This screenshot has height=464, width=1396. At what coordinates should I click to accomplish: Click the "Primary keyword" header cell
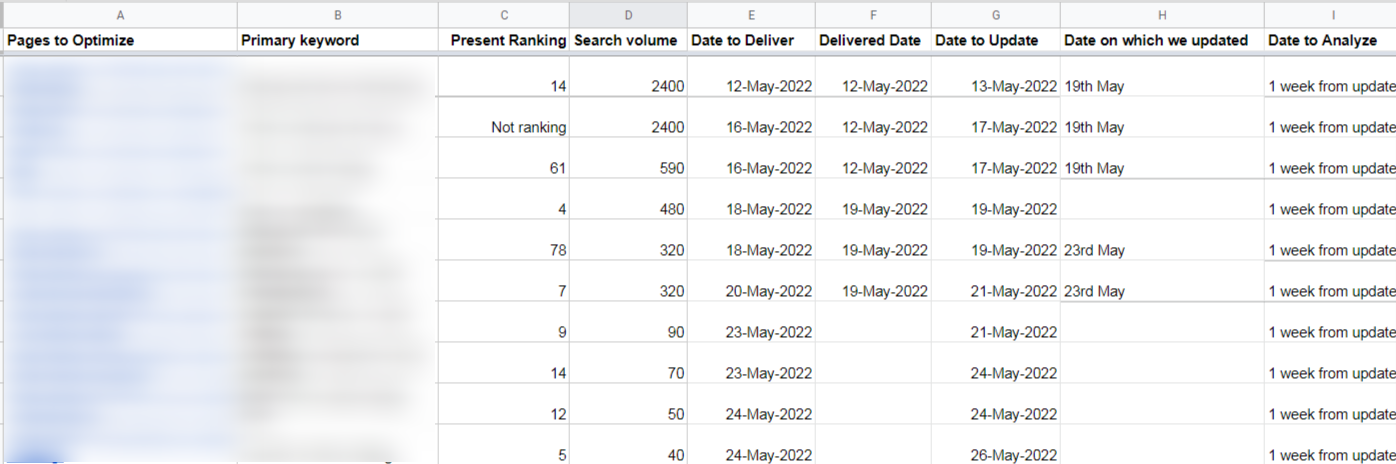click(338, 41)
